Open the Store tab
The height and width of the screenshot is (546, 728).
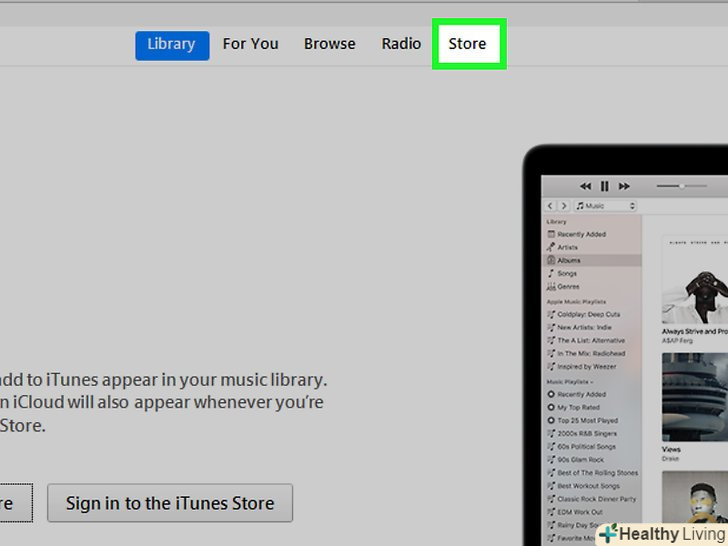[468, 44]
